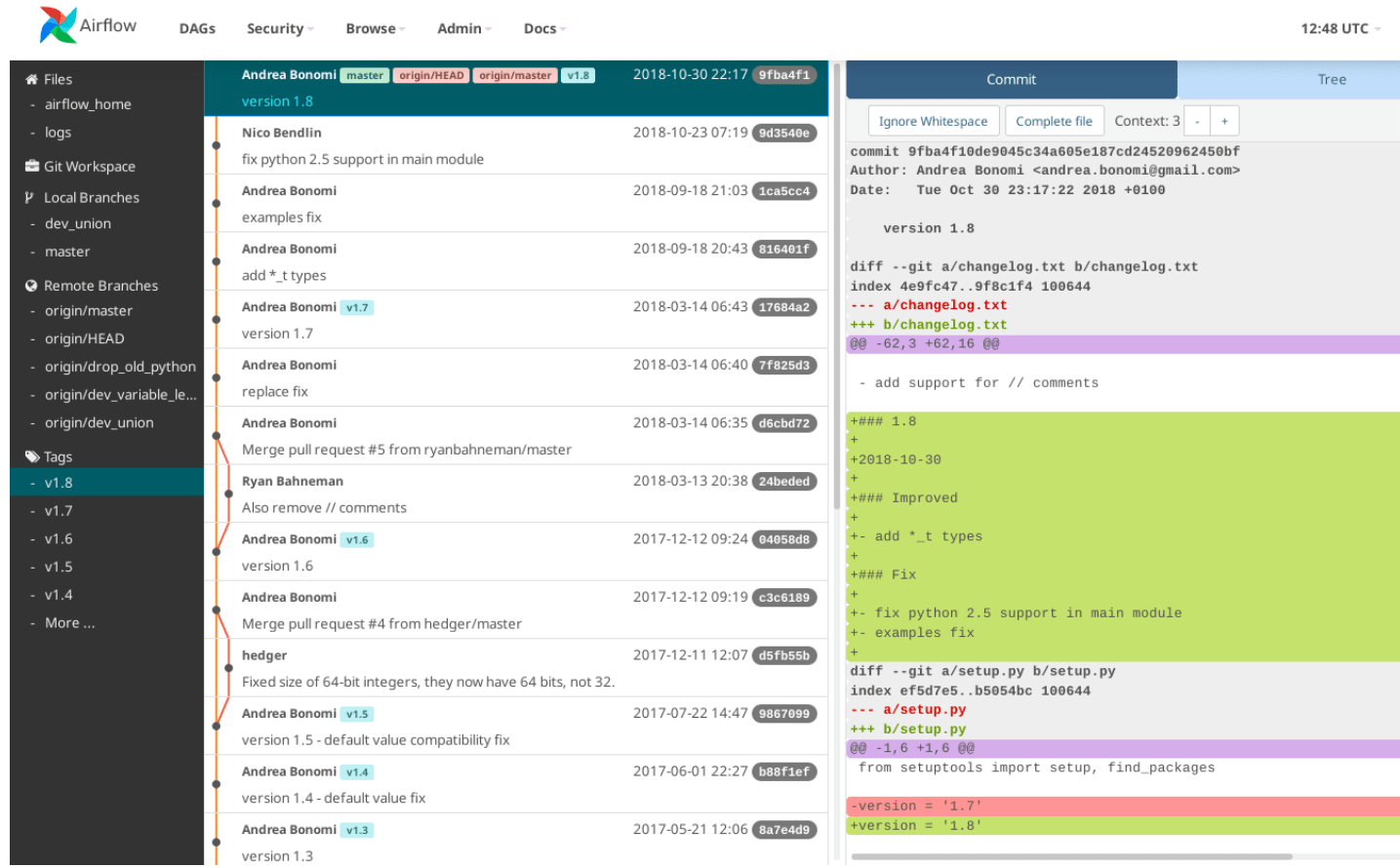Screen dimensions: 1400x868
Task: Select tag v1.5 in sidebar
Action: tap(59, 567)
